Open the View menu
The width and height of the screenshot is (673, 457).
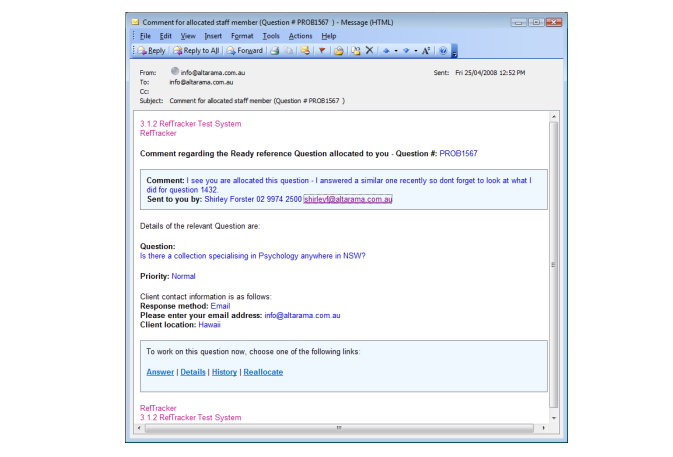tap(188, 36)
